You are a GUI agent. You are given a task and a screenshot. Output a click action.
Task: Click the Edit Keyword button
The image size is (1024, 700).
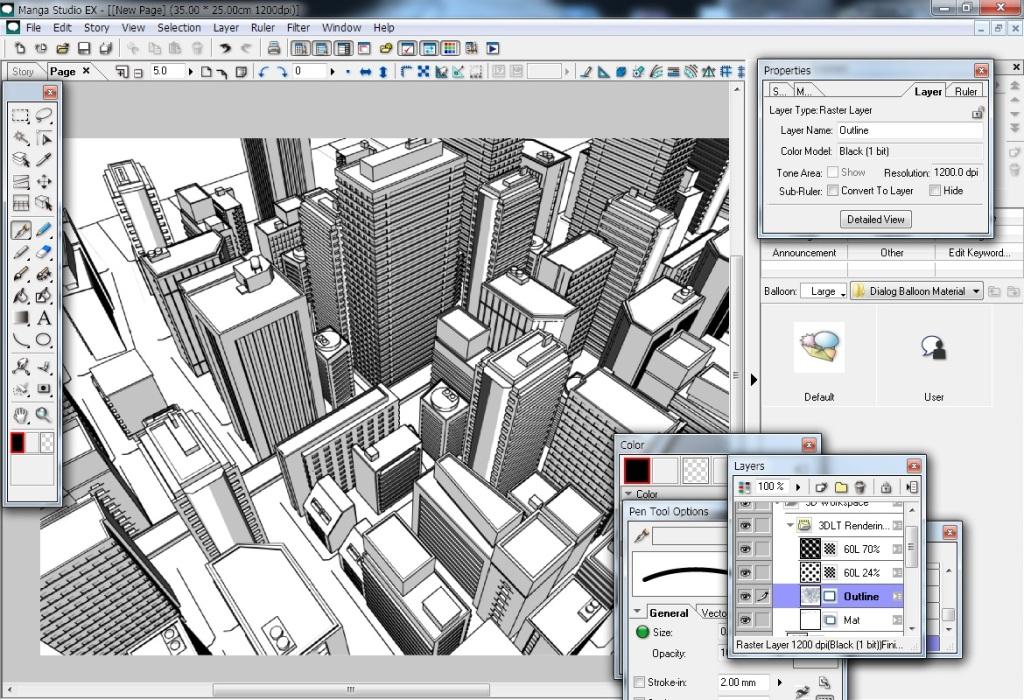pyautogui.click(x=978, y=253)
